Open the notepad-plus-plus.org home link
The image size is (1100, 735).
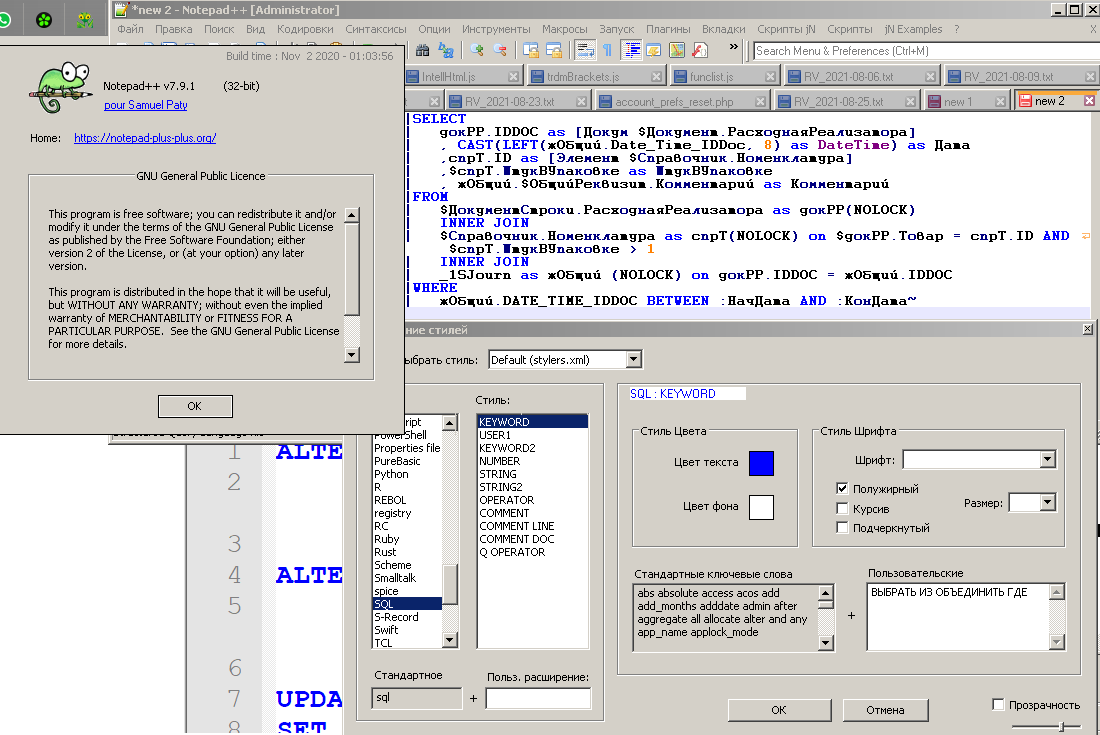pos(145,138)
